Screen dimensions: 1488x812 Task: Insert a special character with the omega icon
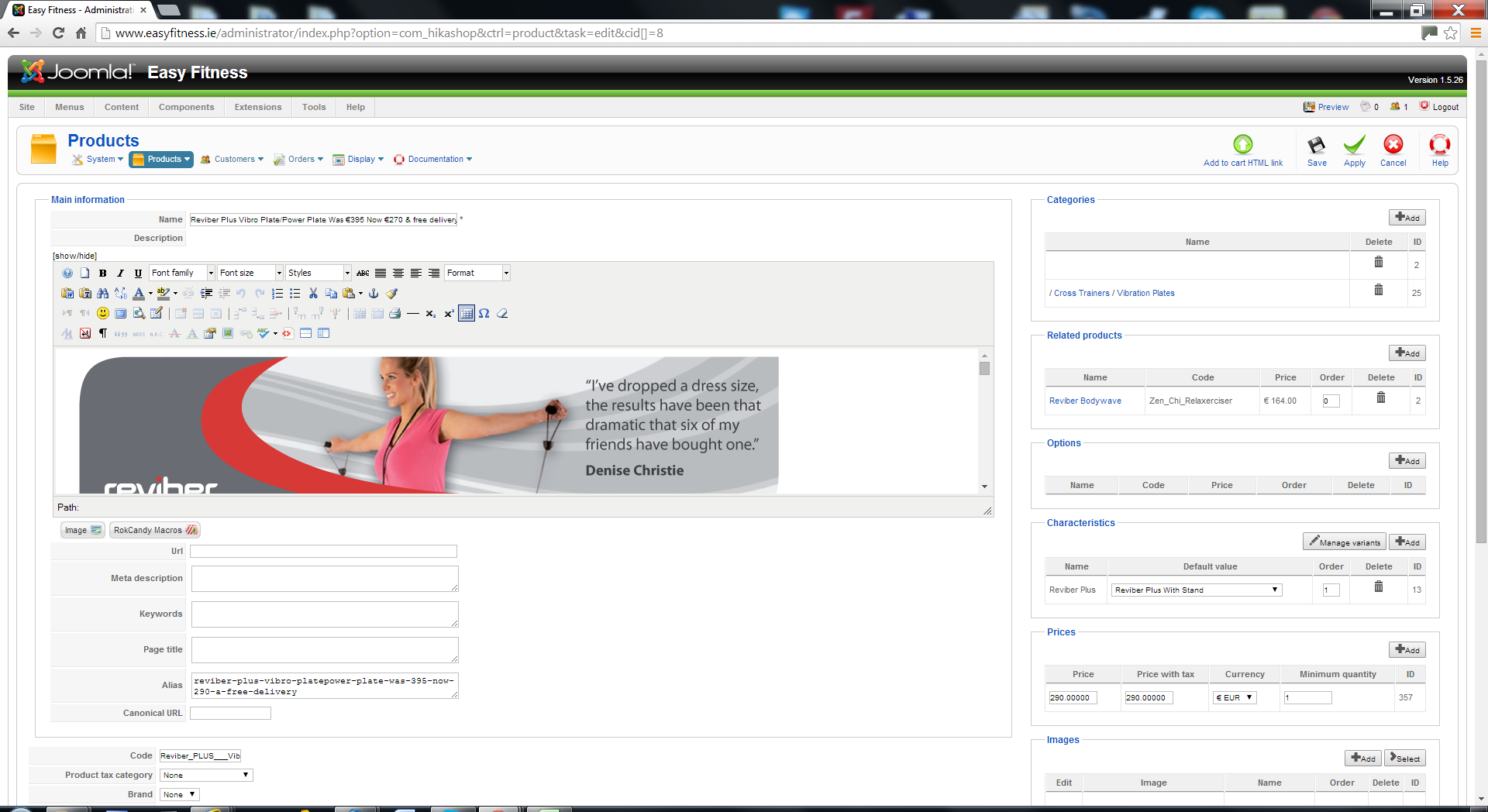point(484,313)
